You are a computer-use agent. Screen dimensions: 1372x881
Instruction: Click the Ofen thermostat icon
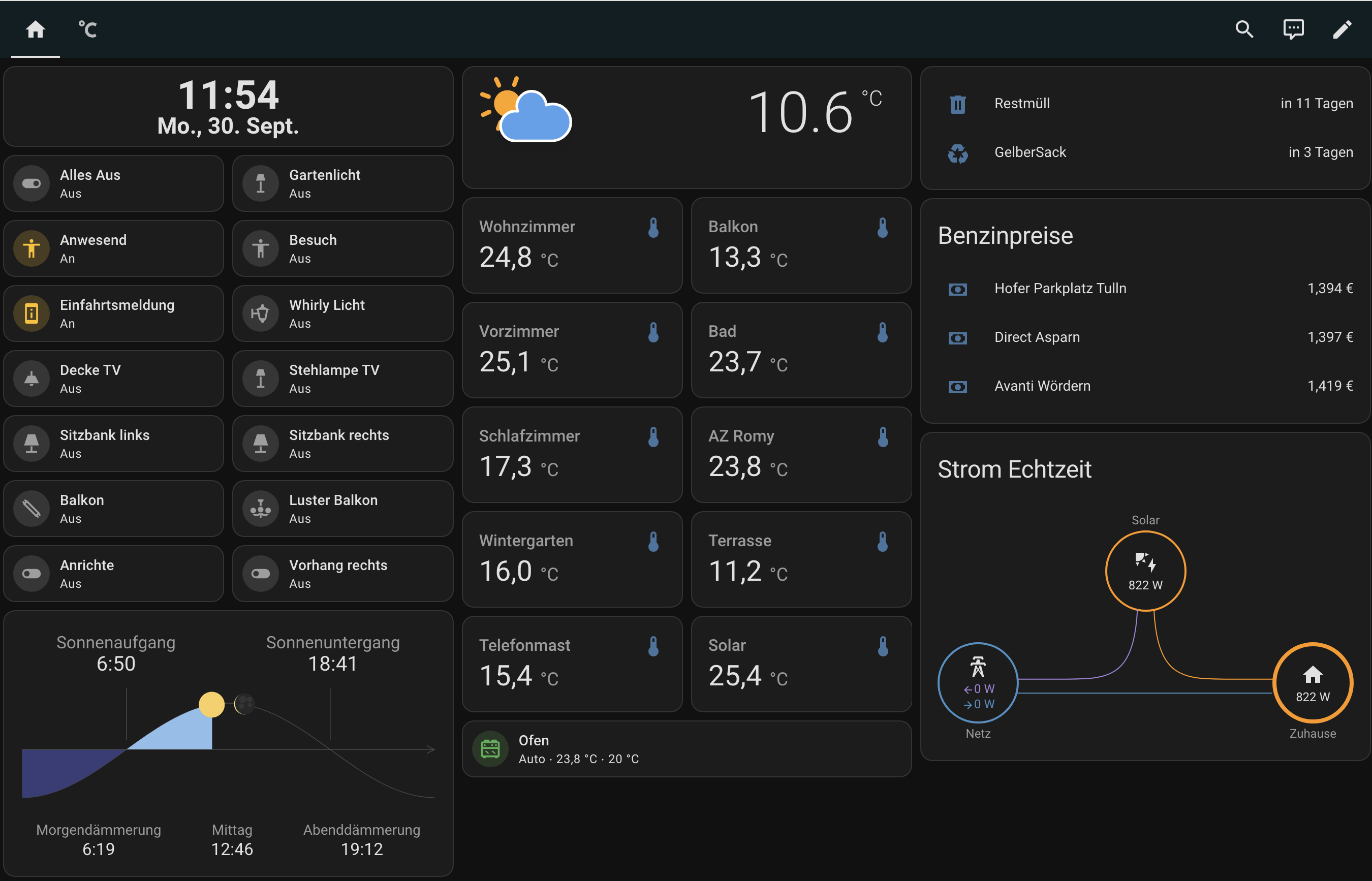(x=490, y=749)
